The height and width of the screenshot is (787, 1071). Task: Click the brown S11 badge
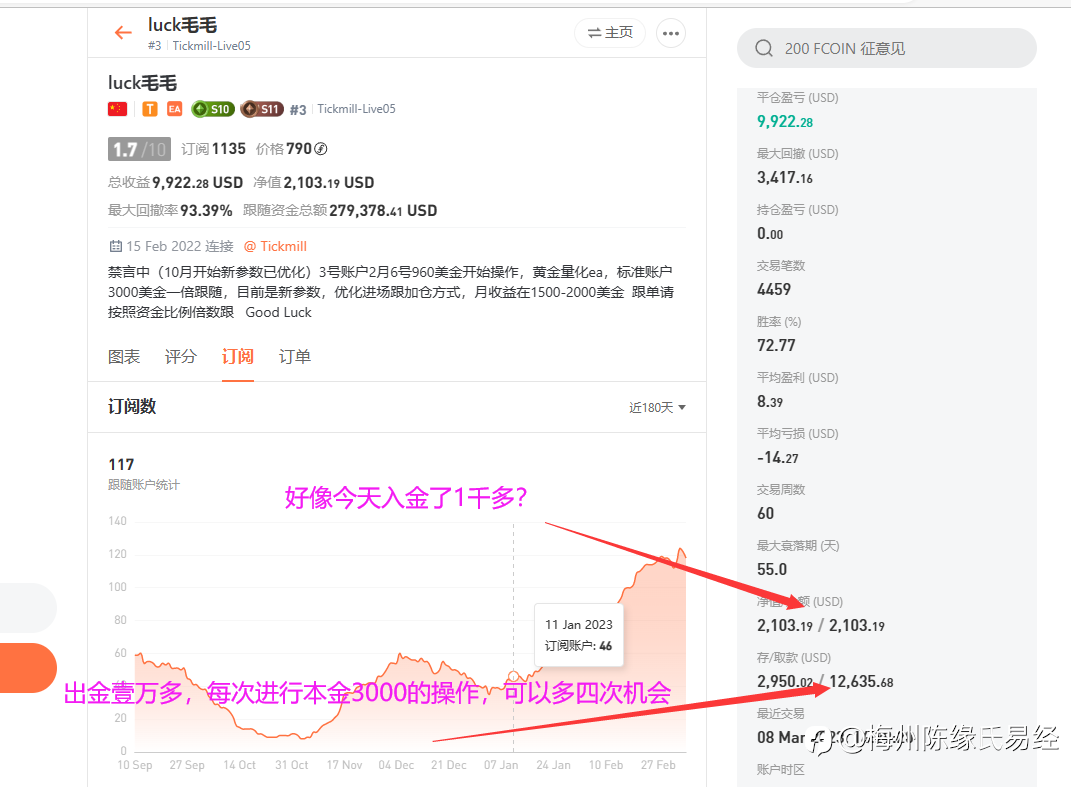pyautogui.click(x=262, y=109)
